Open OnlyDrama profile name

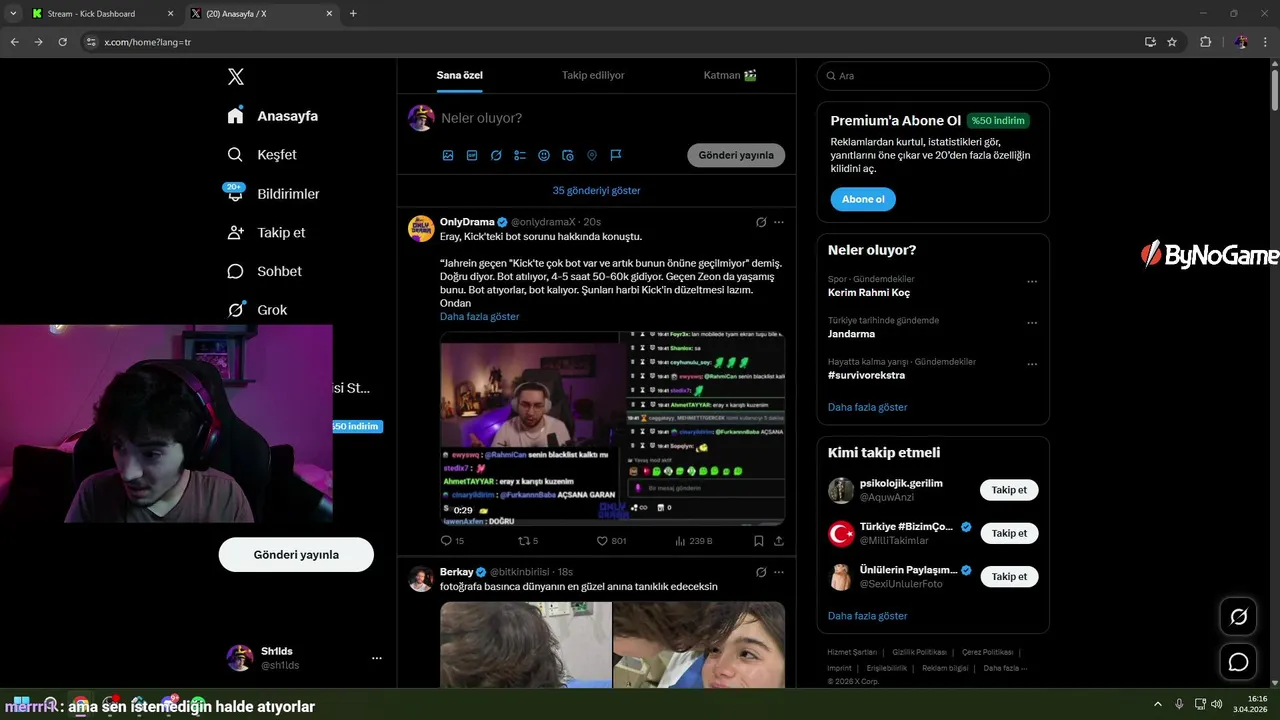click(x=467, y=222)
